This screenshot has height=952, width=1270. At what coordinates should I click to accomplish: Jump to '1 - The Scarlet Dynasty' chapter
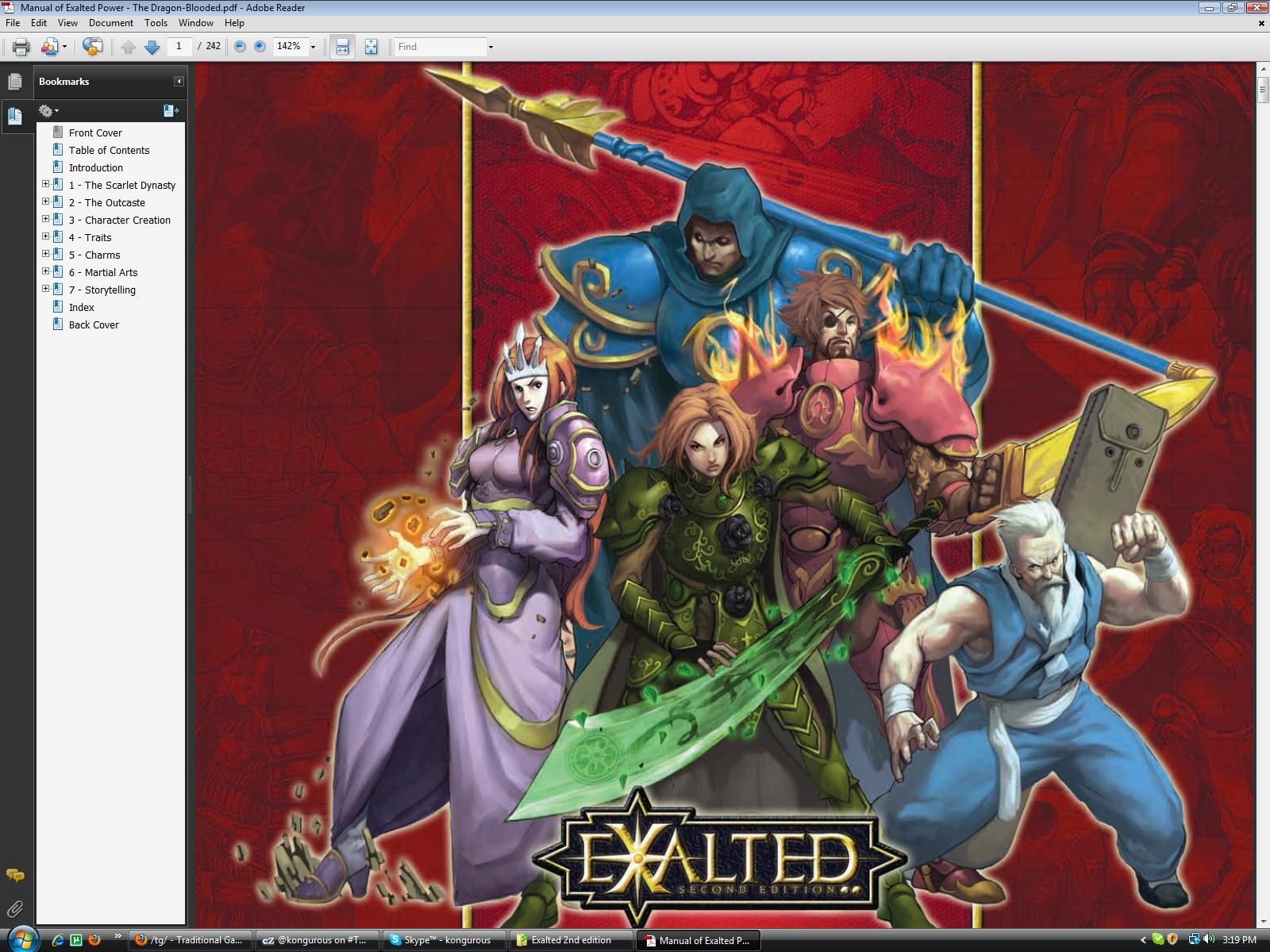click(122, 185)
